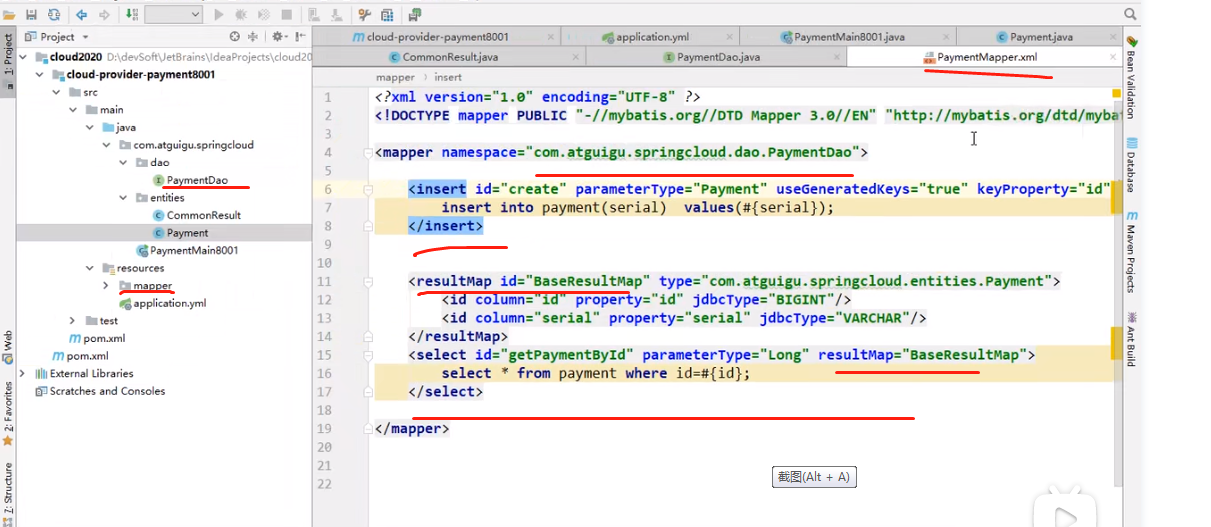Screen dimensions: 1211x527
Task: Collapse the main folder
Action: tap(73, 110)
